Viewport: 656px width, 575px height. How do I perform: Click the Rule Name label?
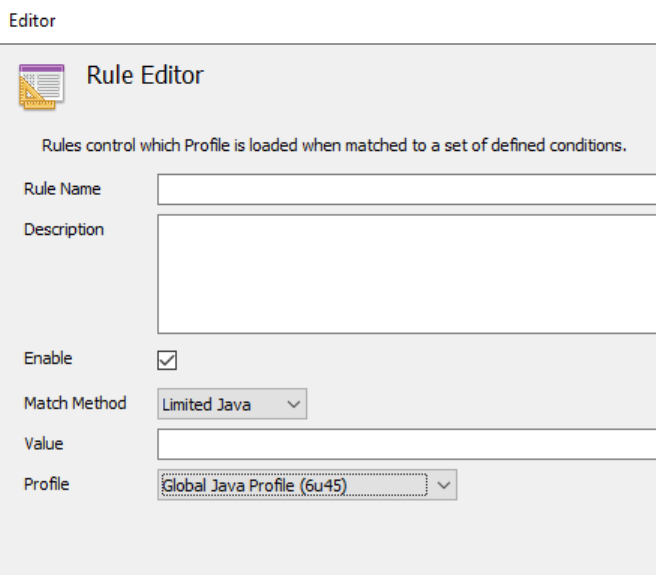[62, 189]
